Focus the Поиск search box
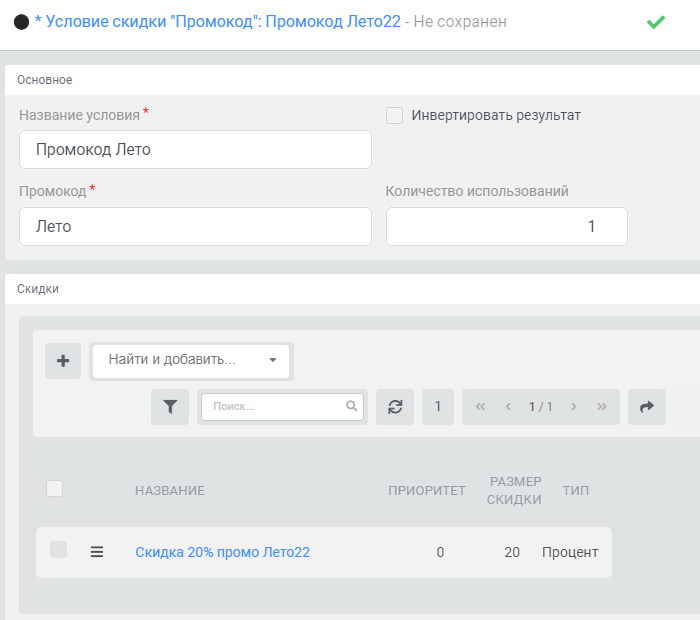700x620 pixels. pyautogui.click(x=282, y=407)
